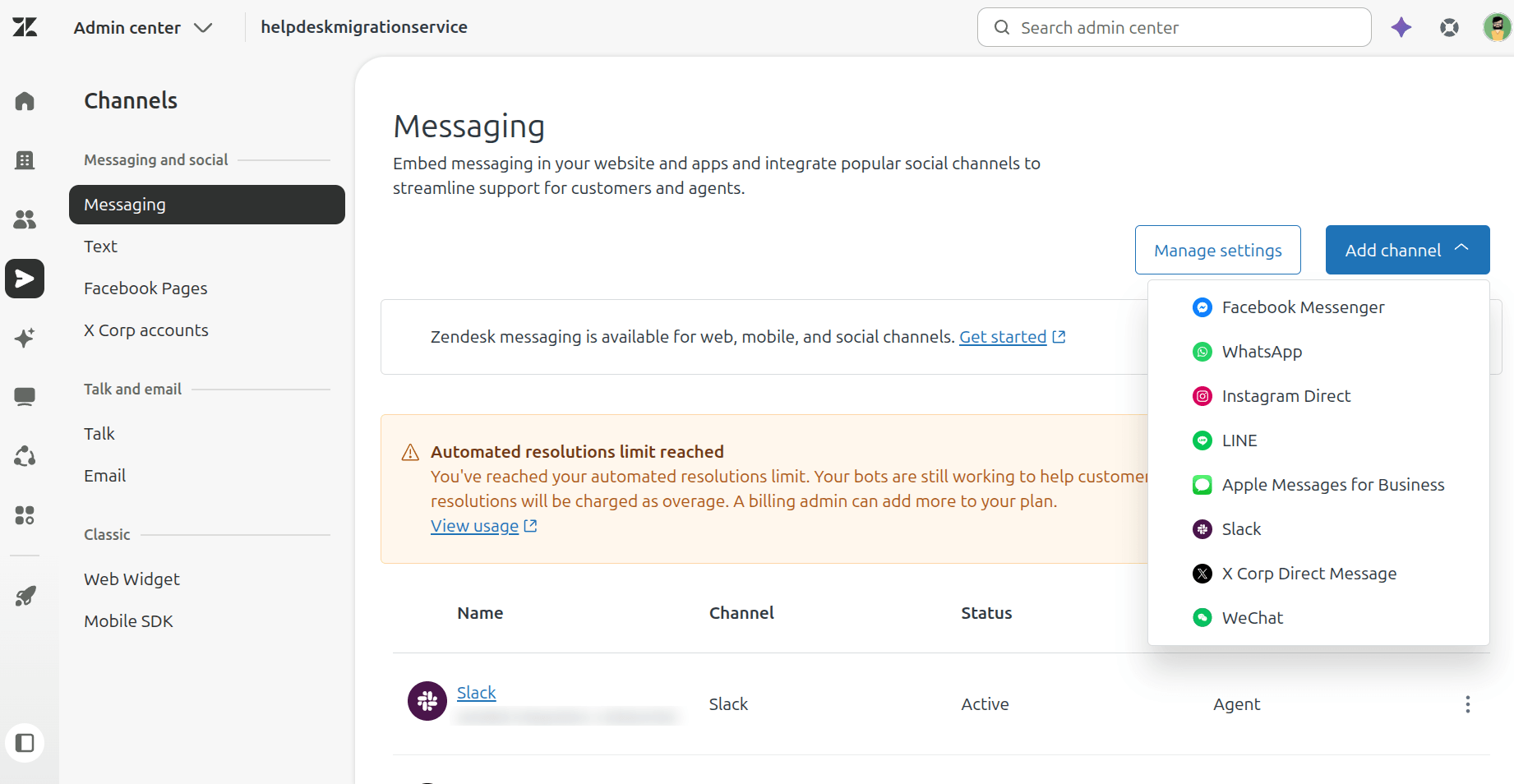Click the Status column header
Image resolution: width=1514 pixels, height=784 pixels.
(x=986, y=613)
